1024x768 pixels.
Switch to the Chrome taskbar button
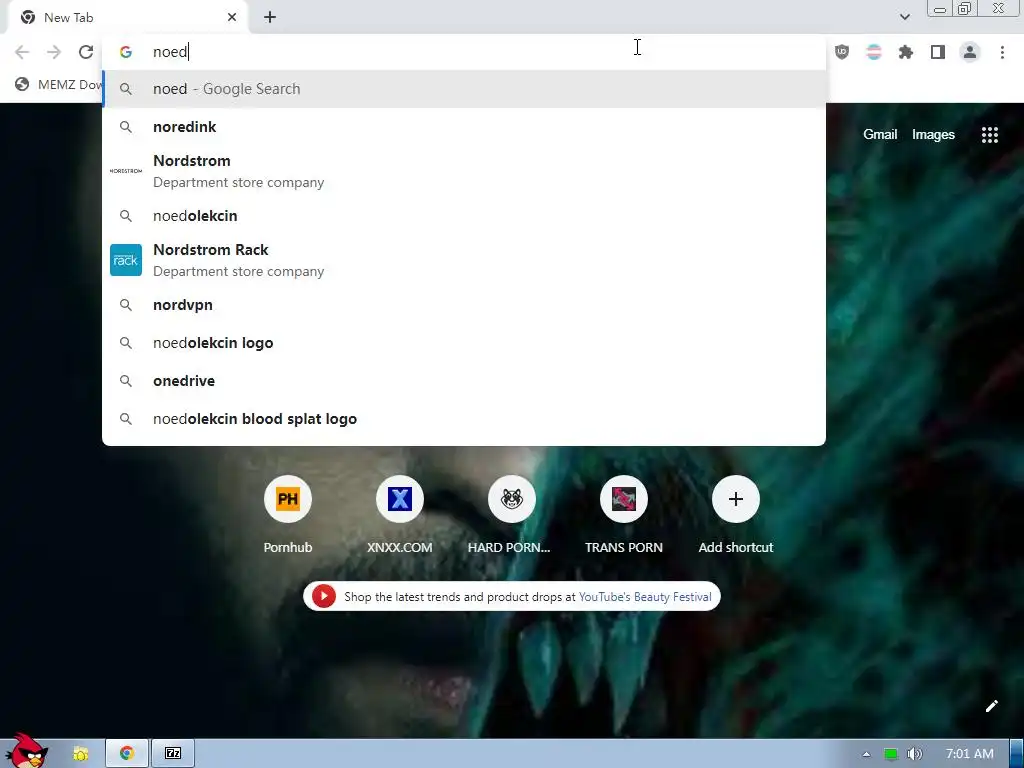click(x=127, y=753)
